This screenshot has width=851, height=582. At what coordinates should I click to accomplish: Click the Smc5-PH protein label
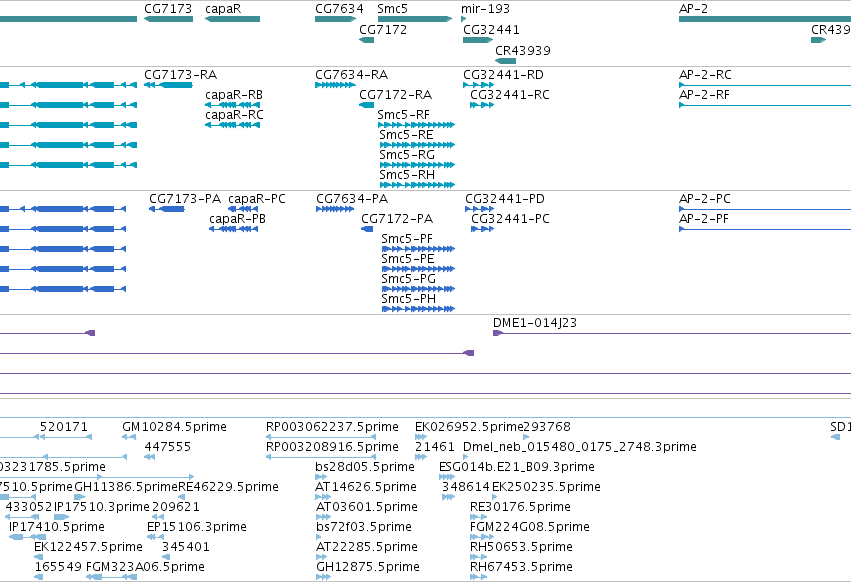[x=409, y=299]
